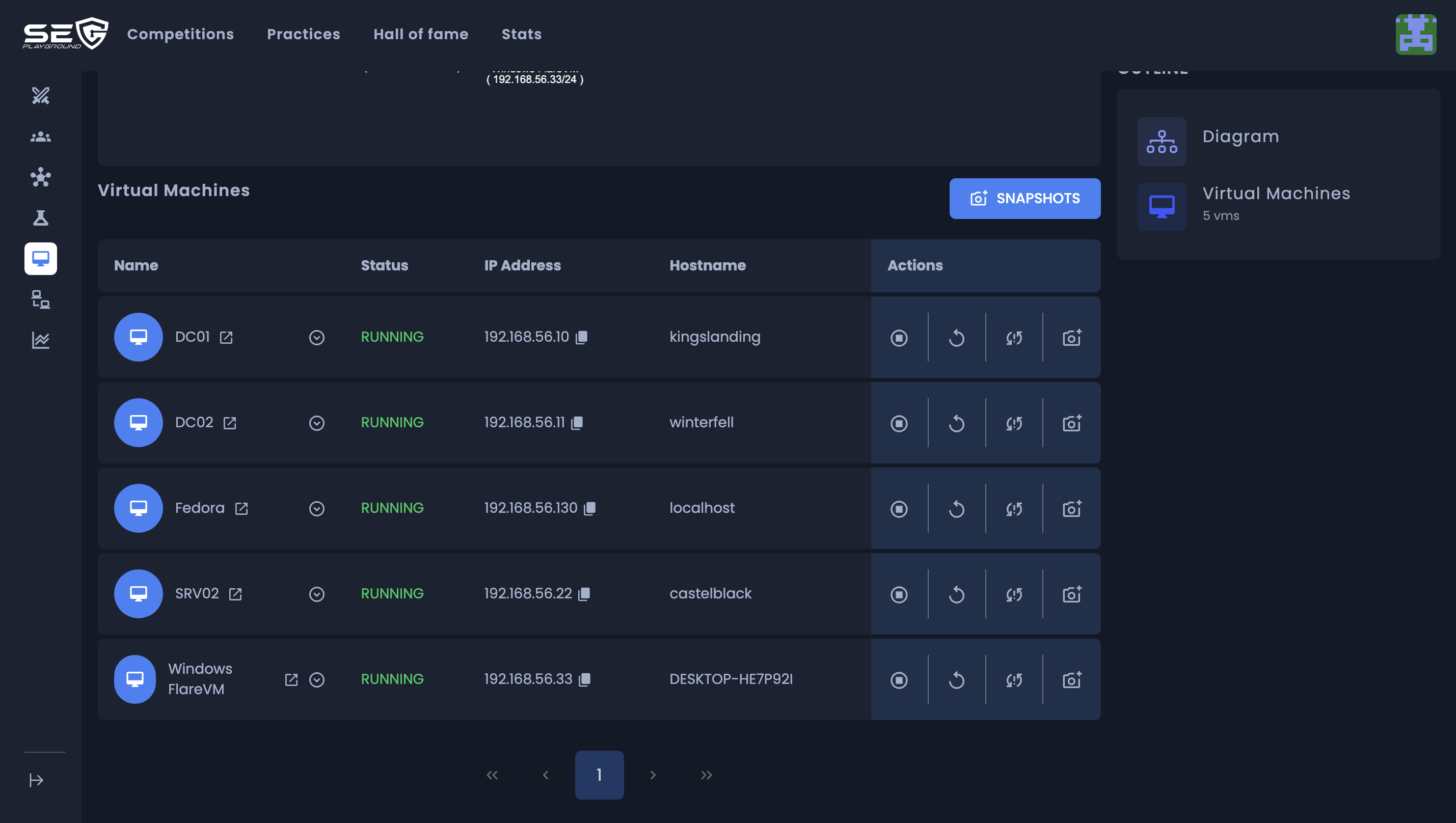
Task: Open the network devices sidebar icon
Action: click(x=41, y=299)
